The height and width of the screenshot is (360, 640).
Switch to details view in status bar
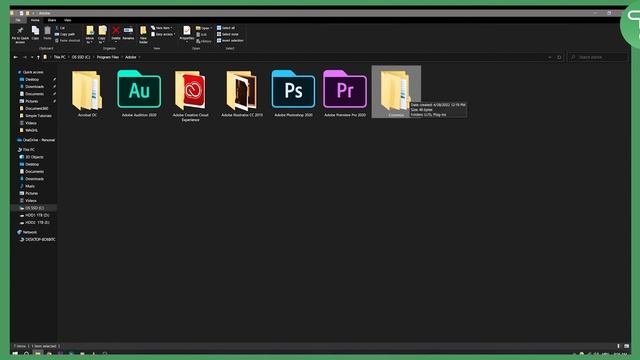point(618,346)
